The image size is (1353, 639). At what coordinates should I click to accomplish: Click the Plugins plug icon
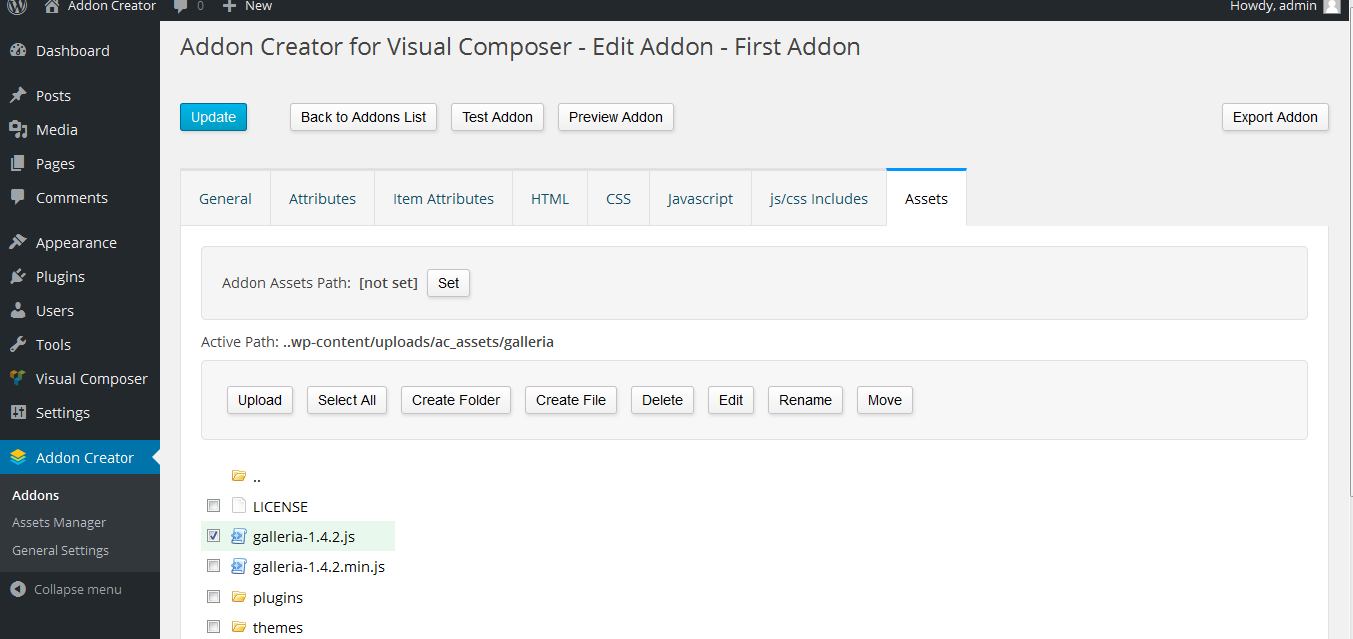[x=18, y=277]
